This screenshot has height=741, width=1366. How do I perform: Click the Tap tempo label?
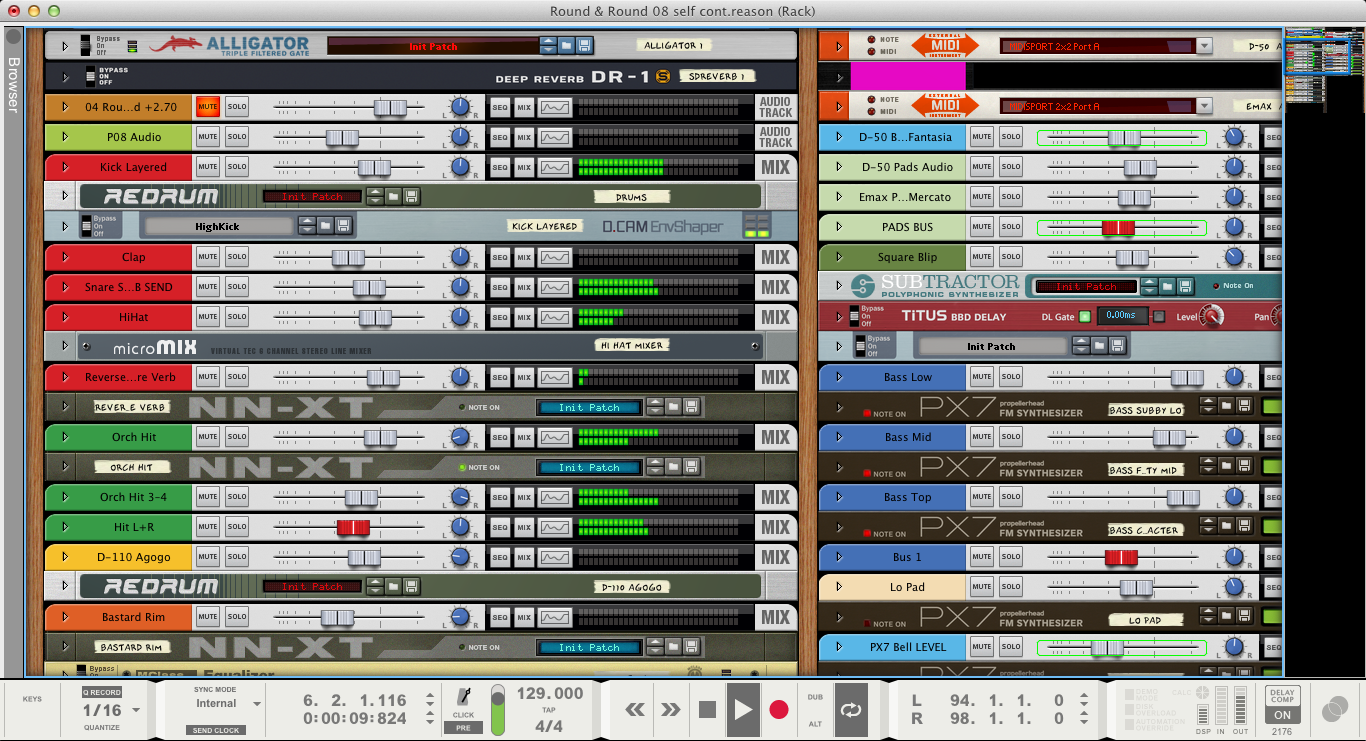coord(549,710)
